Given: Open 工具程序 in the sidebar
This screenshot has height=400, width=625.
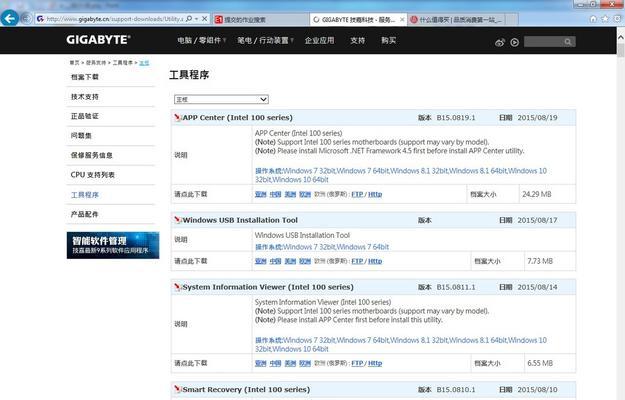Looking at the screenshot, I should tap(85, 194).
